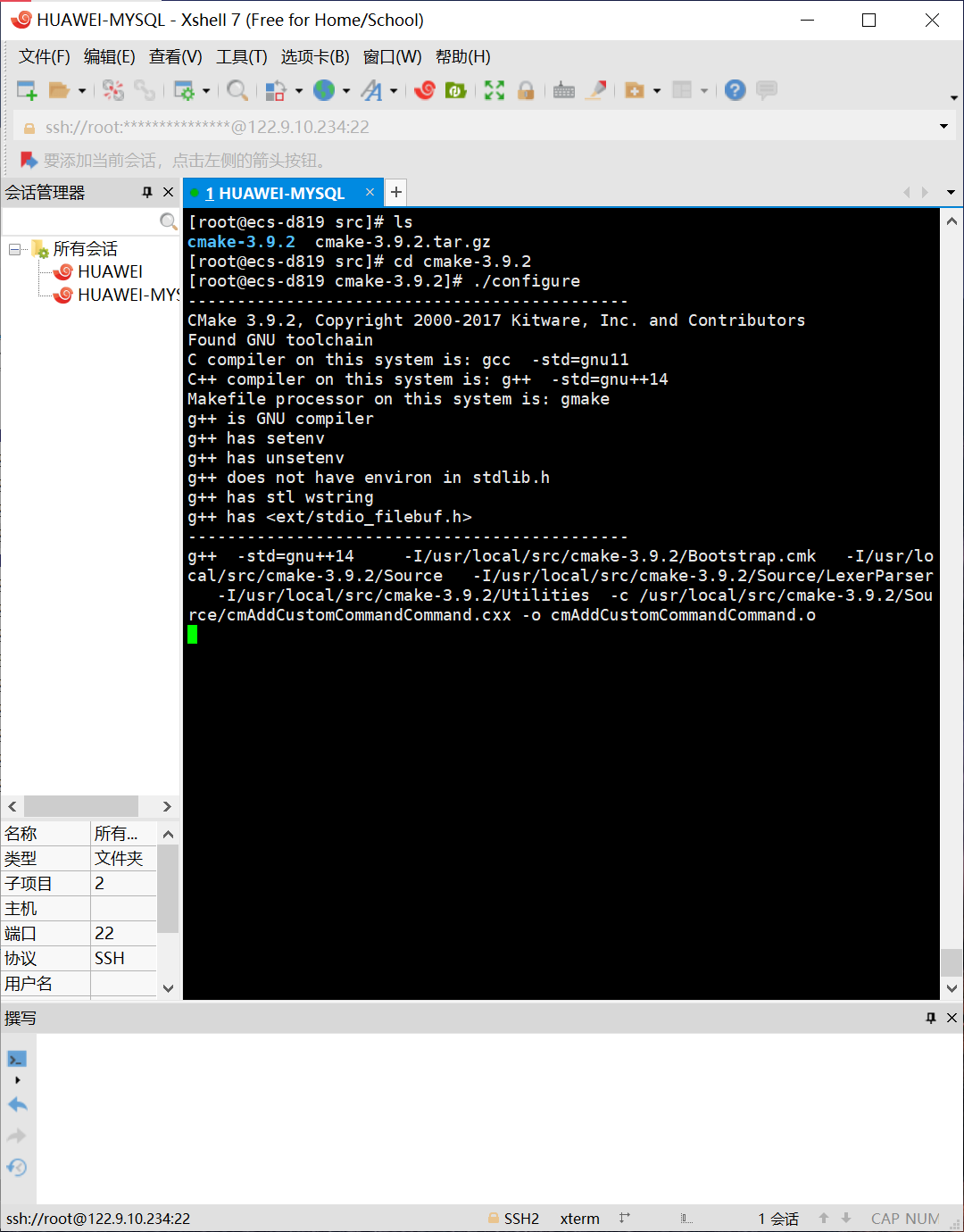Viewport: 964px width, 1232px height.
Task: Collapse the 所有会话 tree node
Action: [x=14, y=249]
